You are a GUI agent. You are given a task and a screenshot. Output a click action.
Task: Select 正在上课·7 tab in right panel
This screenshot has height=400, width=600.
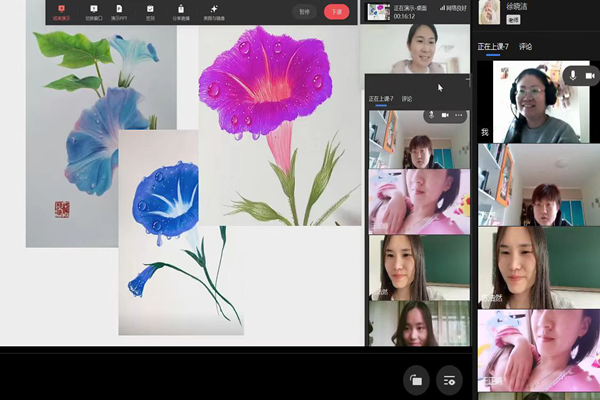click(x=494, y=46)
